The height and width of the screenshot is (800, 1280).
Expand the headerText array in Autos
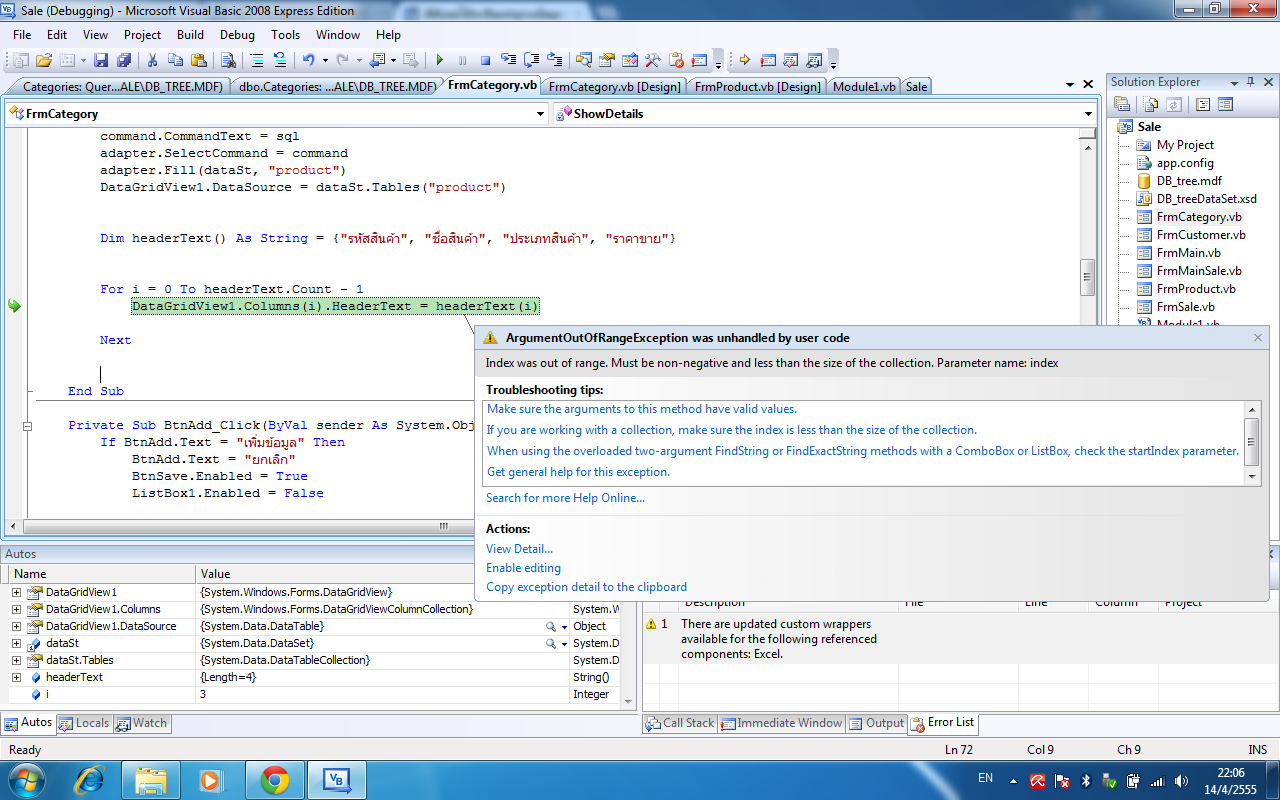pos(17,677)
